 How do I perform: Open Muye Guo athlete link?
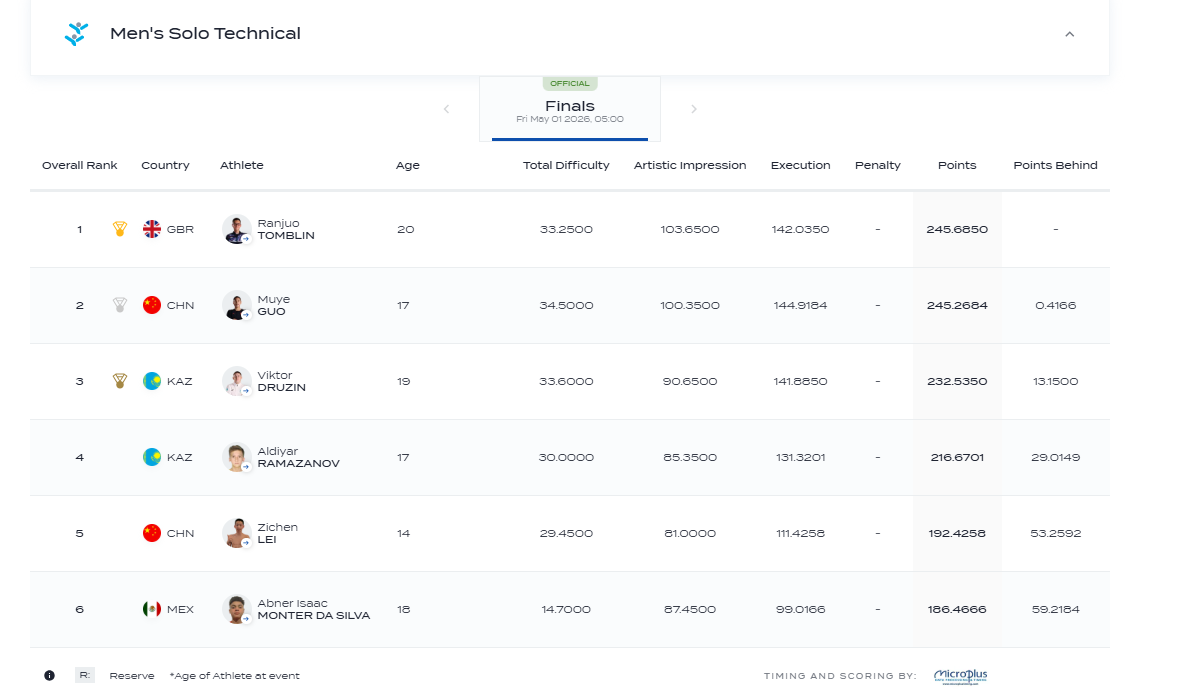pos(273,305)
